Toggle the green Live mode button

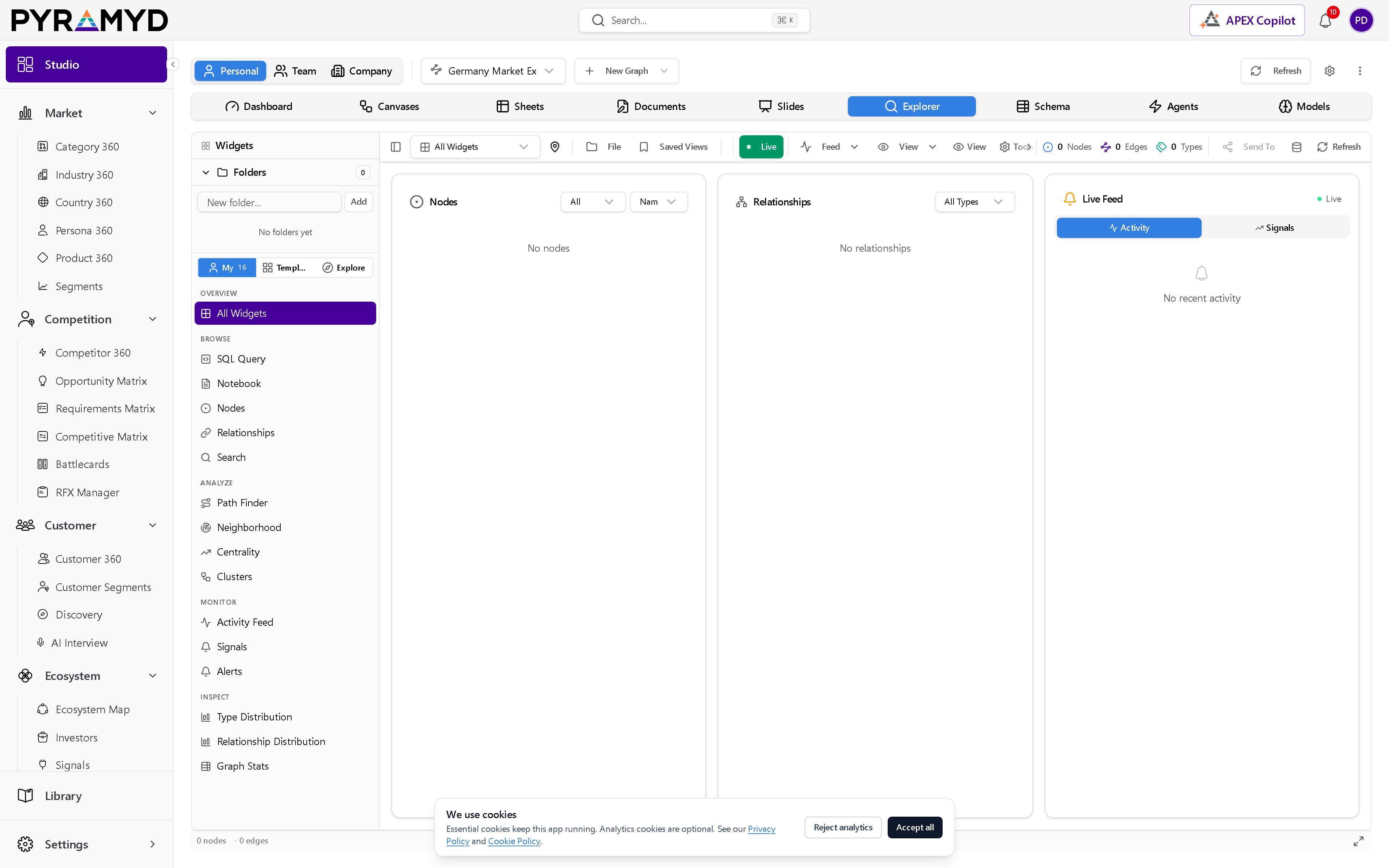point(761,147)
